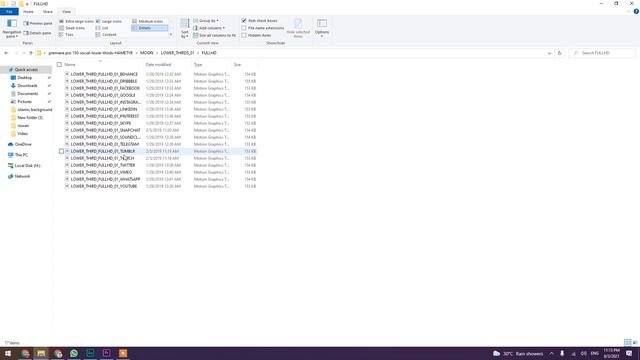Select the View ribbon tab
Screen dimensions: 640x360
[67, 12]
